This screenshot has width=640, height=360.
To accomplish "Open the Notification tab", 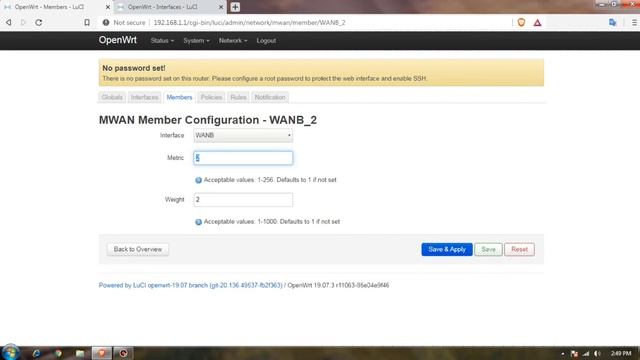I will (x=270, y=97).
